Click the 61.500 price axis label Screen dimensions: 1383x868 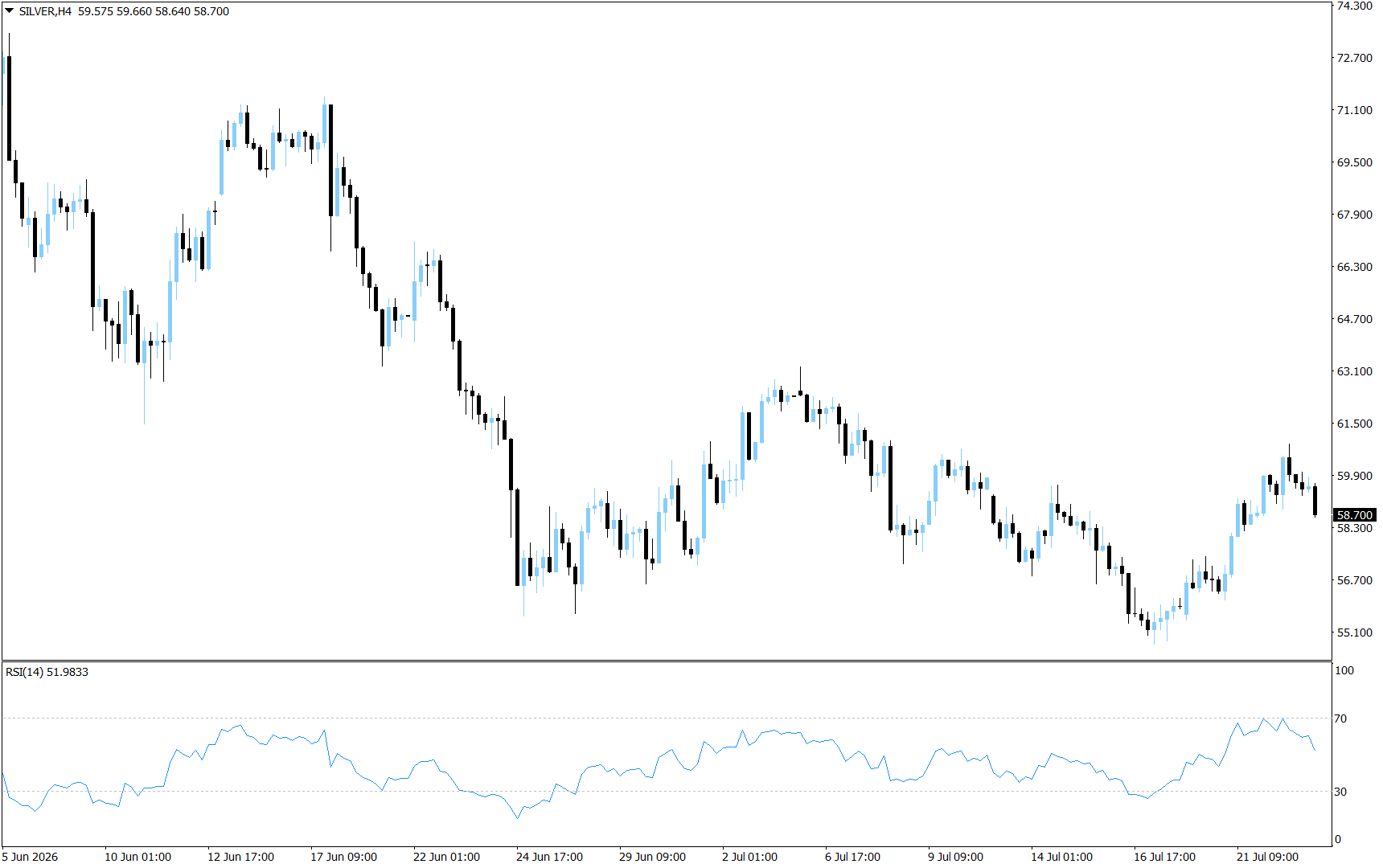[x=1354, y=424]
